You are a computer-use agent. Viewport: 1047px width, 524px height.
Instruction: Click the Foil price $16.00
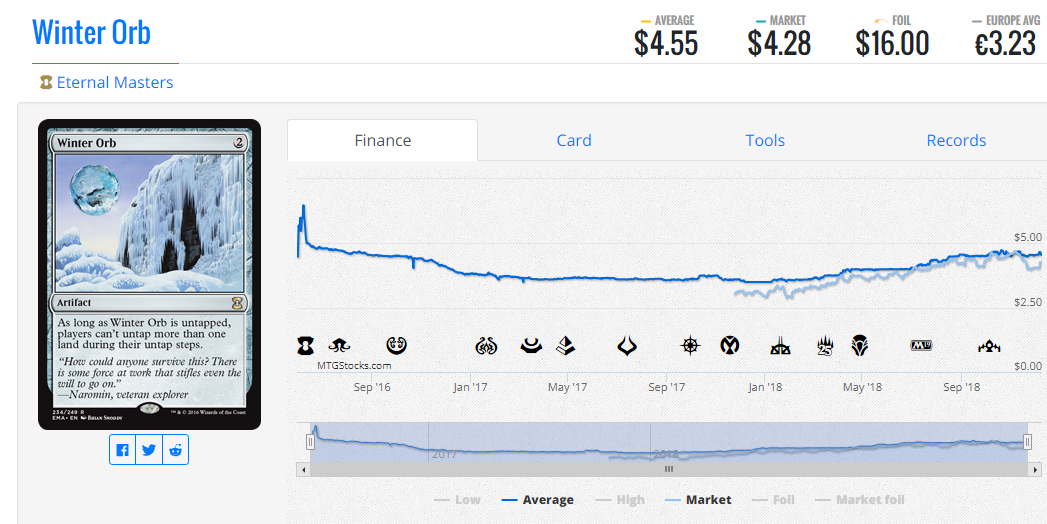tap(892, 43)
